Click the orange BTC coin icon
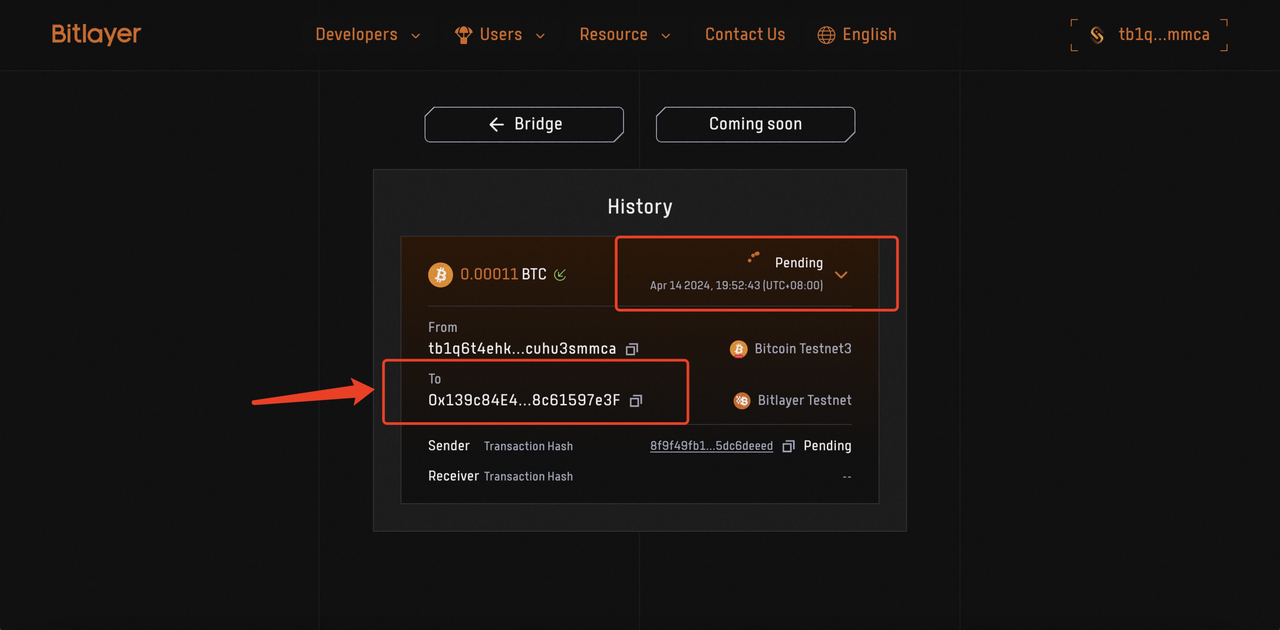The width and height of the screenshot is (1280, 630). [440, 274]
